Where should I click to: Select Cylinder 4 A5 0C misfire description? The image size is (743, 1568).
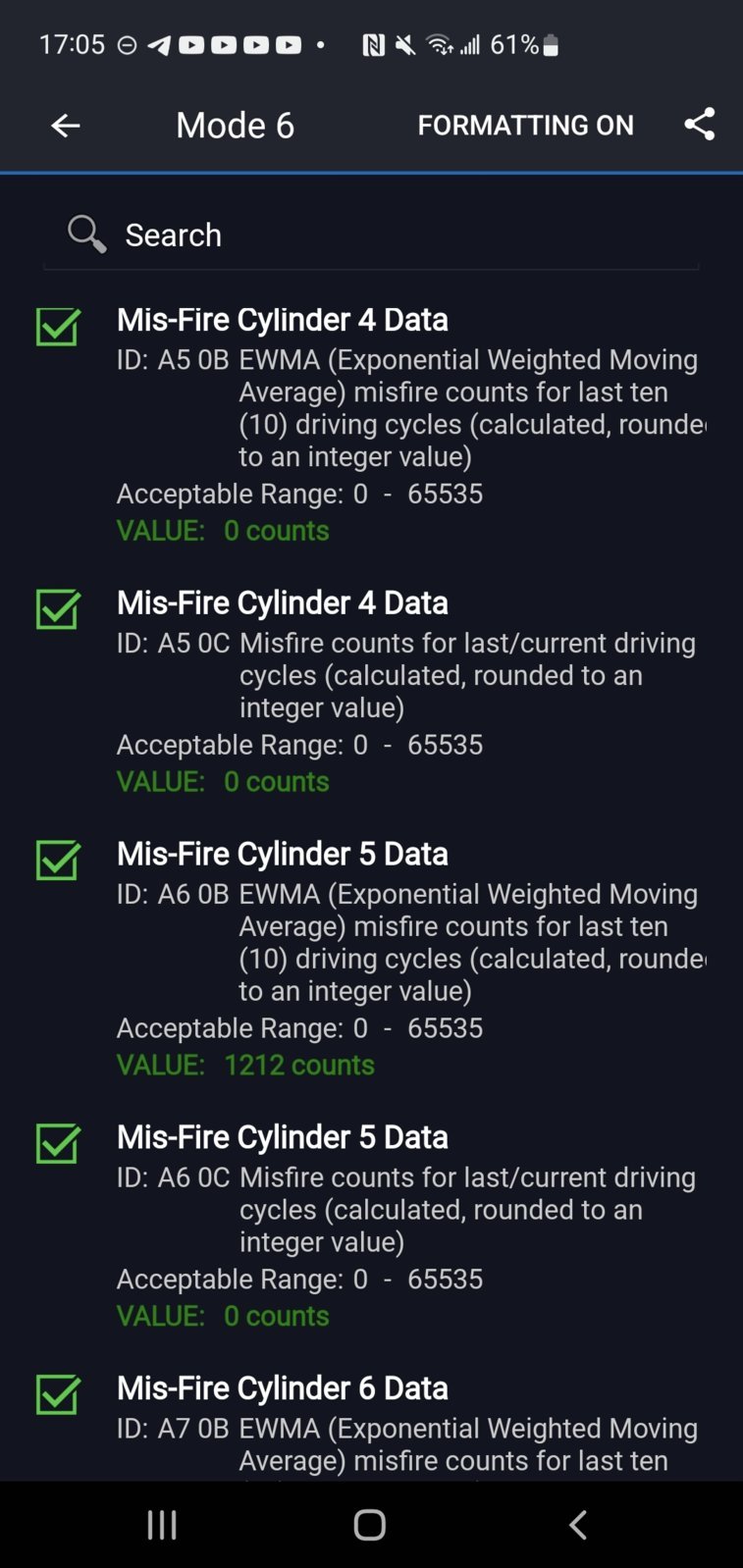(x=467, y=675)
